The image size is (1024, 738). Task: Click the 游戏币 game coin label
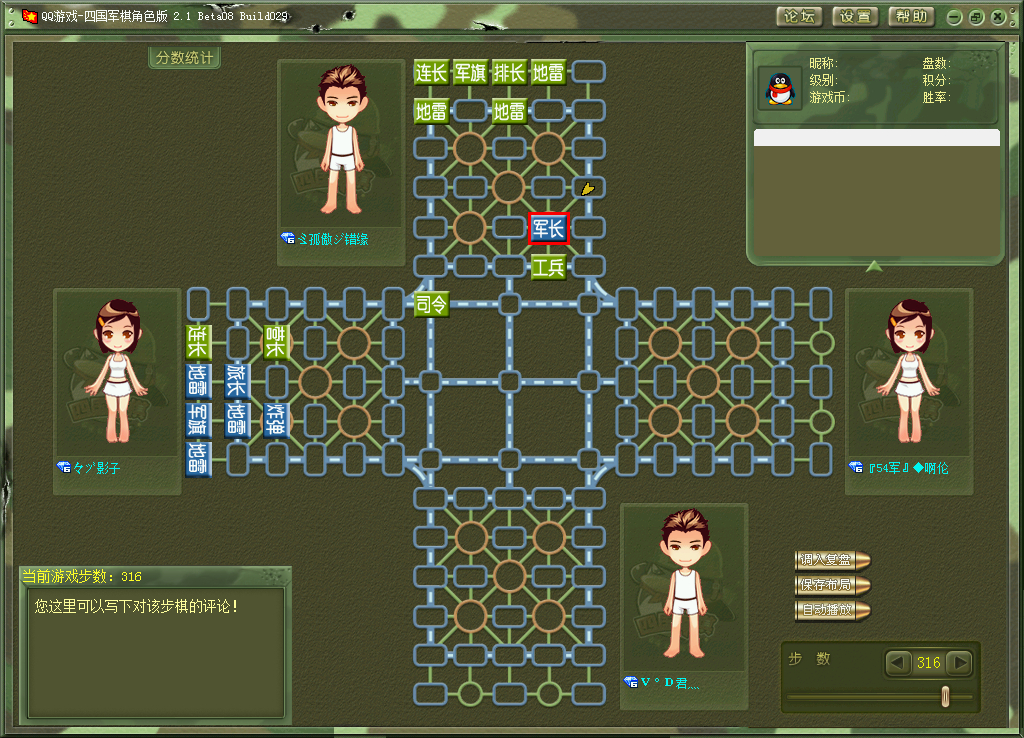point(829,97)
